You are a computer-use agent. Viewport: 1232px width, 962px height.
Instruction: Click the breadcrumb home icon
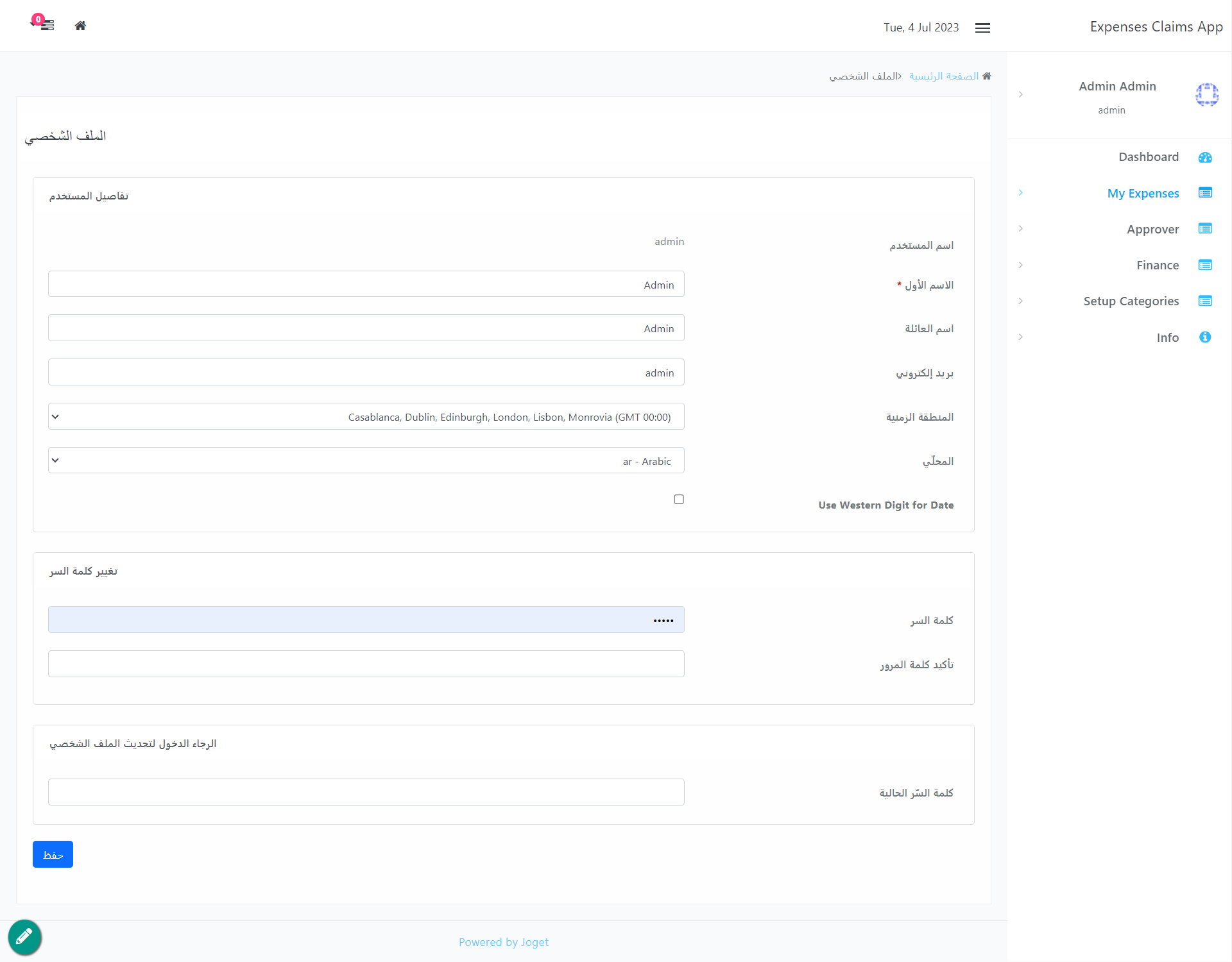point(987,76)
